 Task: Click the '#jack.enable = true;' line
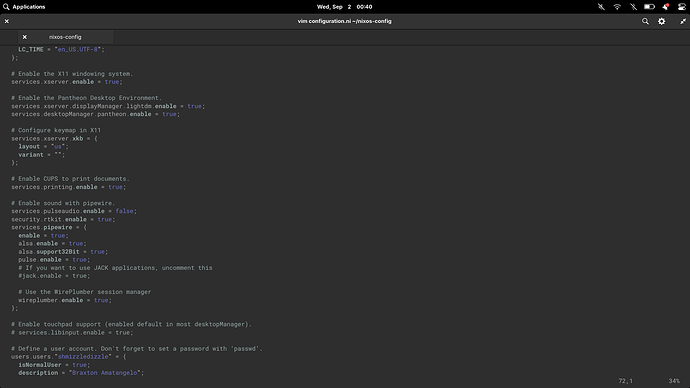click(54, 276)
